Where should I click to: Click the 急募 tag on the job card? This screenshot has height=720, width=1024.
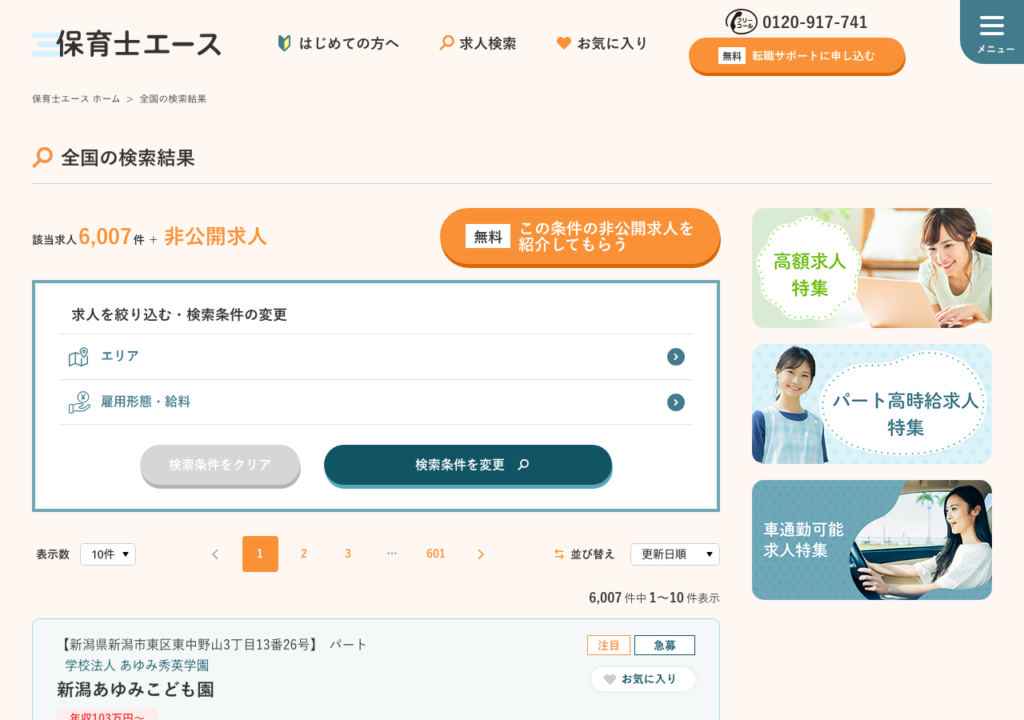pos(665,646)
